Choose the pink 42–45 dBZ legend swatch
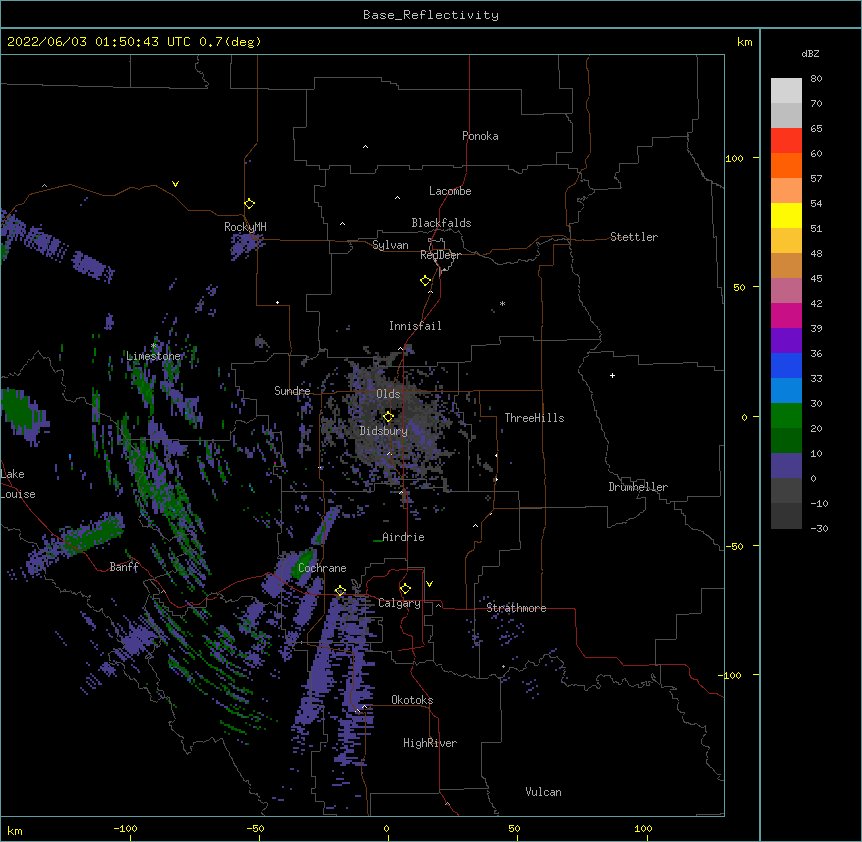 786,291
